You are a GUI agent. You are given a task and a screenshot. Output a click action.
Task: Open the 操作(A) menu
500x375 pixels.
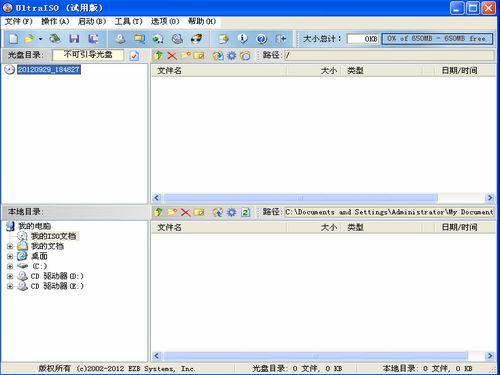coord(55,21)
